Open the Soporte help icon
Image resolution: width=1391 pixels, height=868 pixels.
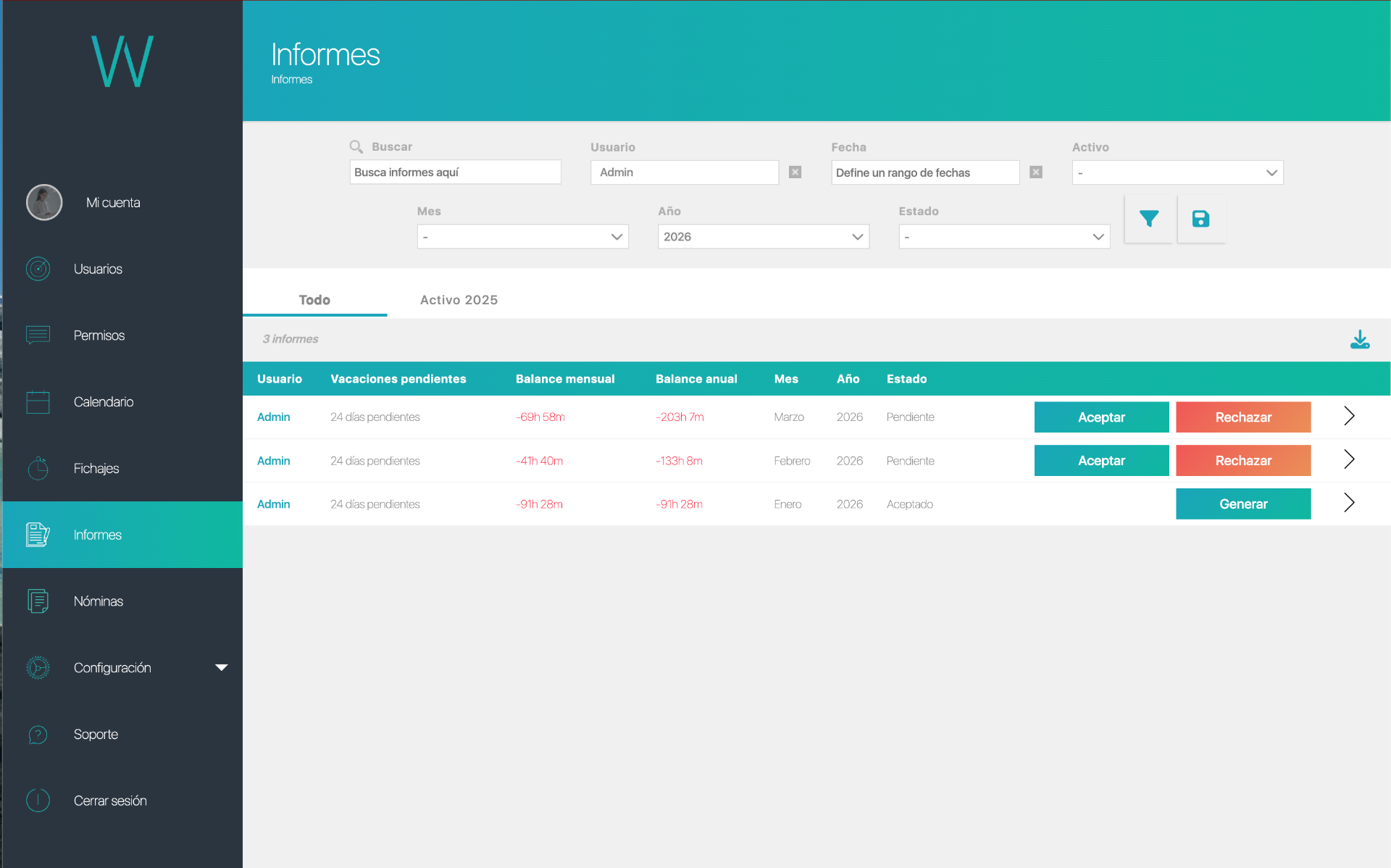click(x=38, y=735)
